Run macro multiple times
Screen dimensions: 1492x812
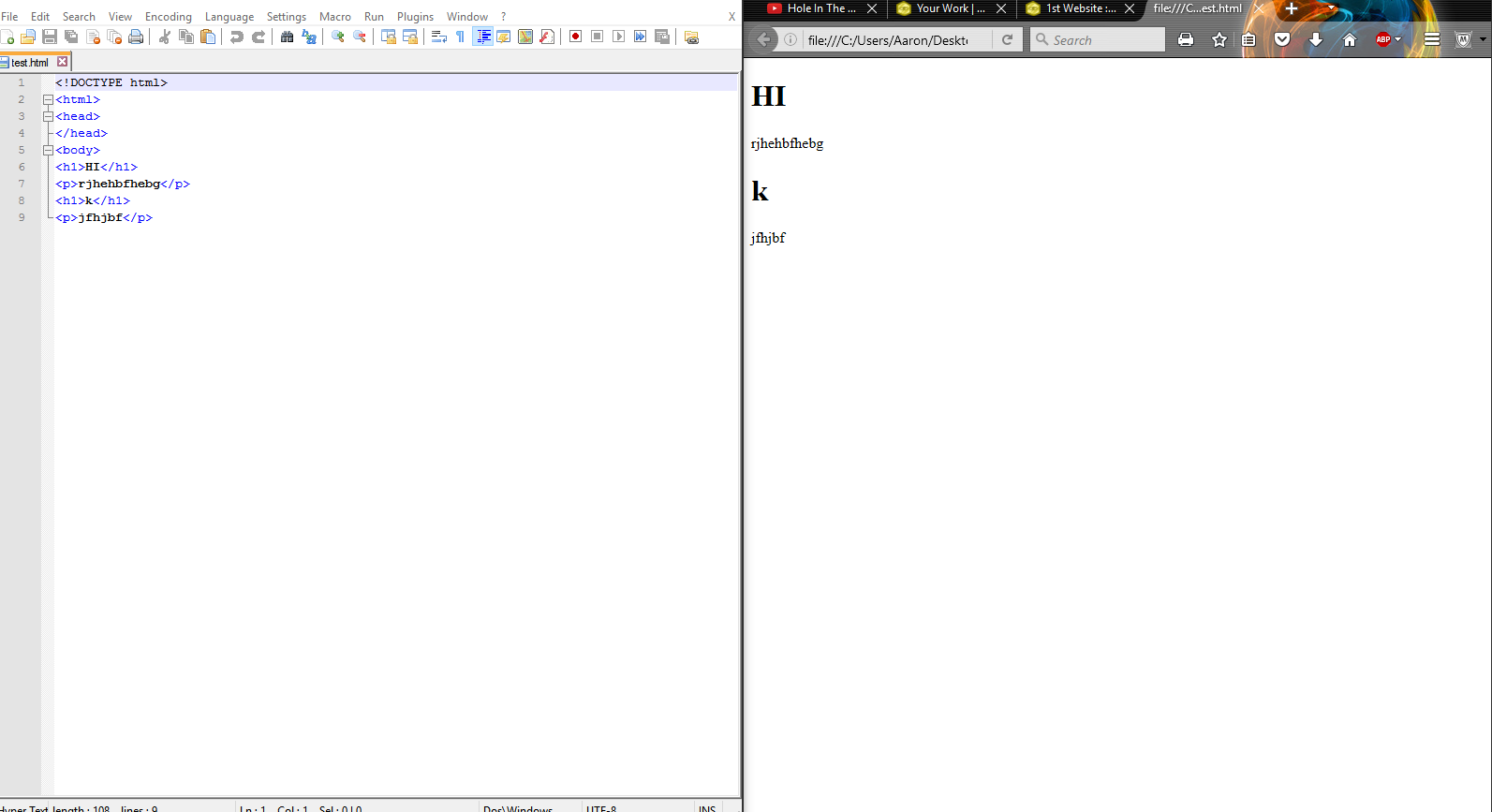pos(641,37)
